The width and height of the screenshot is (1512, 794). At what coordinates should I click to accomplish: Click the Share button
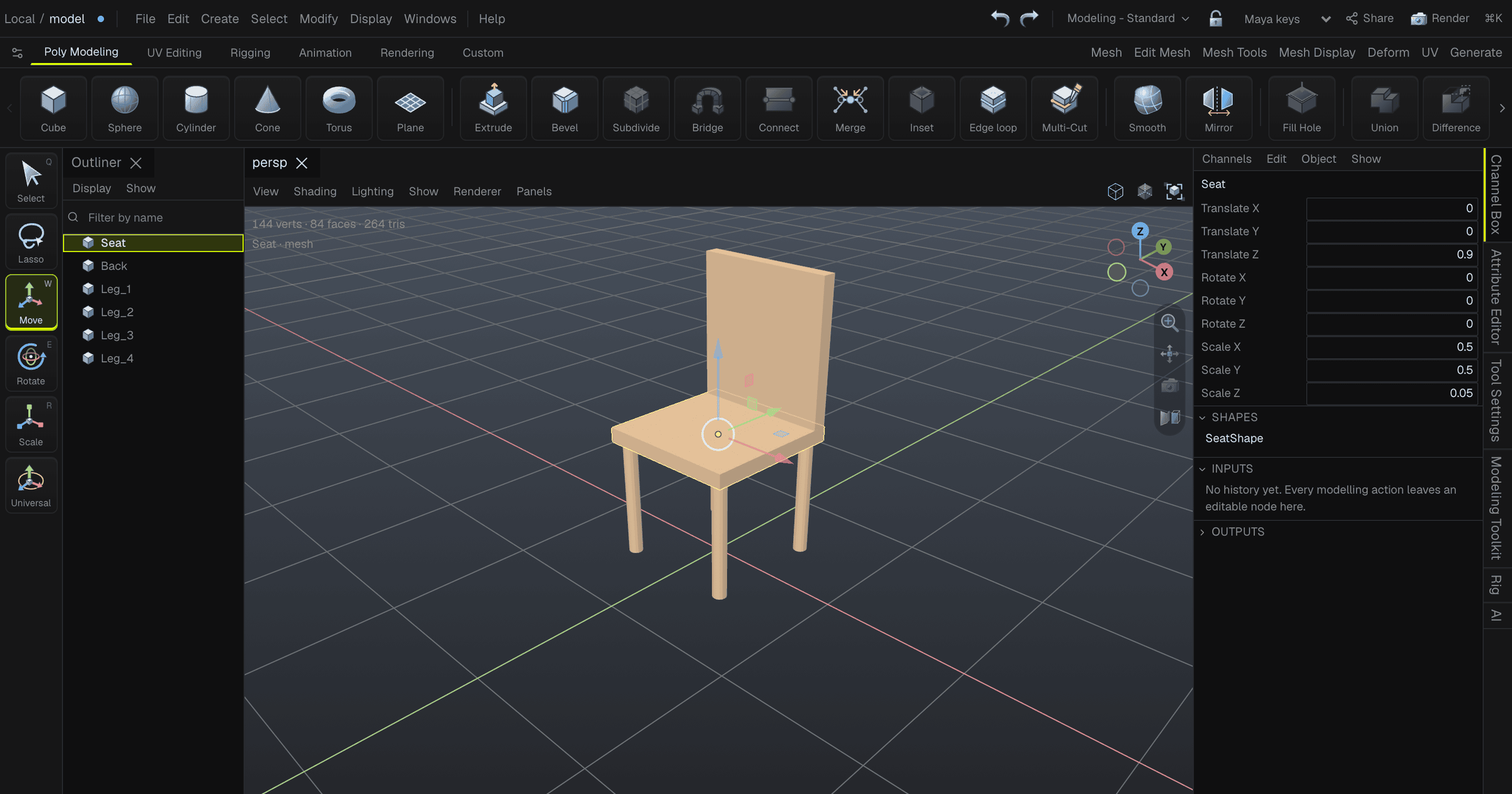pyautogui.click(x=1370, y=18)
